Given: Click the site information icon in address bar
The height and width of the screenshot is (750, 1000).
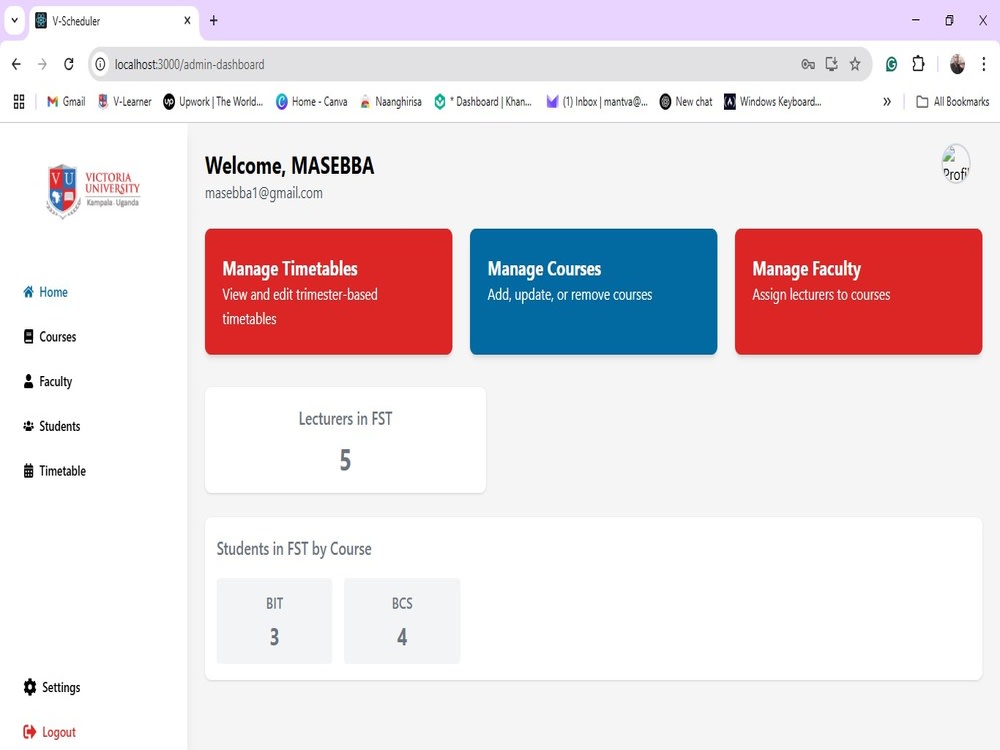Looking at the screenshot, I should point(100,64).
